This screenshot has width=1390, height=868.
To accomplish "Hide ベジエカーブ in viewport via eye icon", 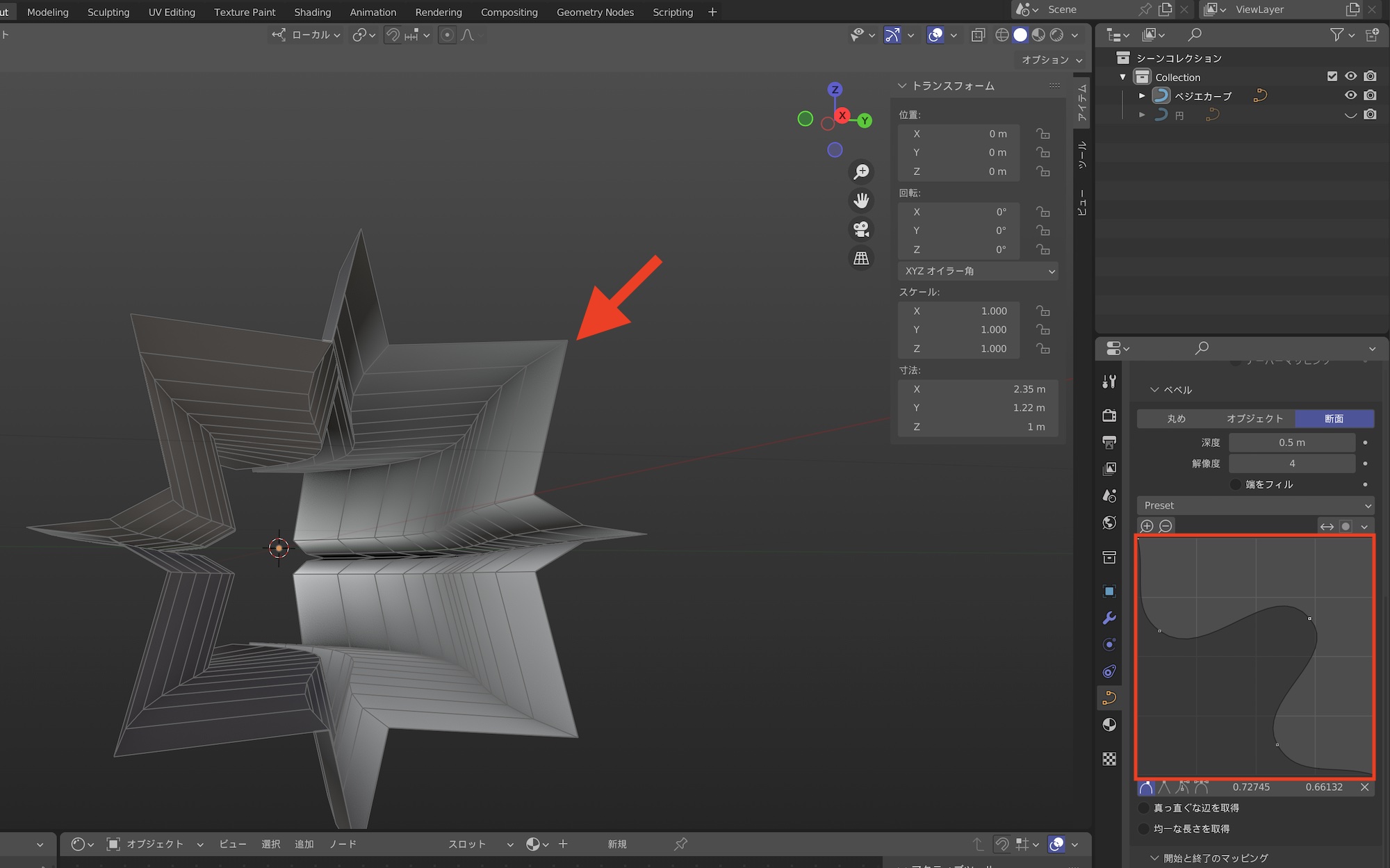I will (1350, 95).
